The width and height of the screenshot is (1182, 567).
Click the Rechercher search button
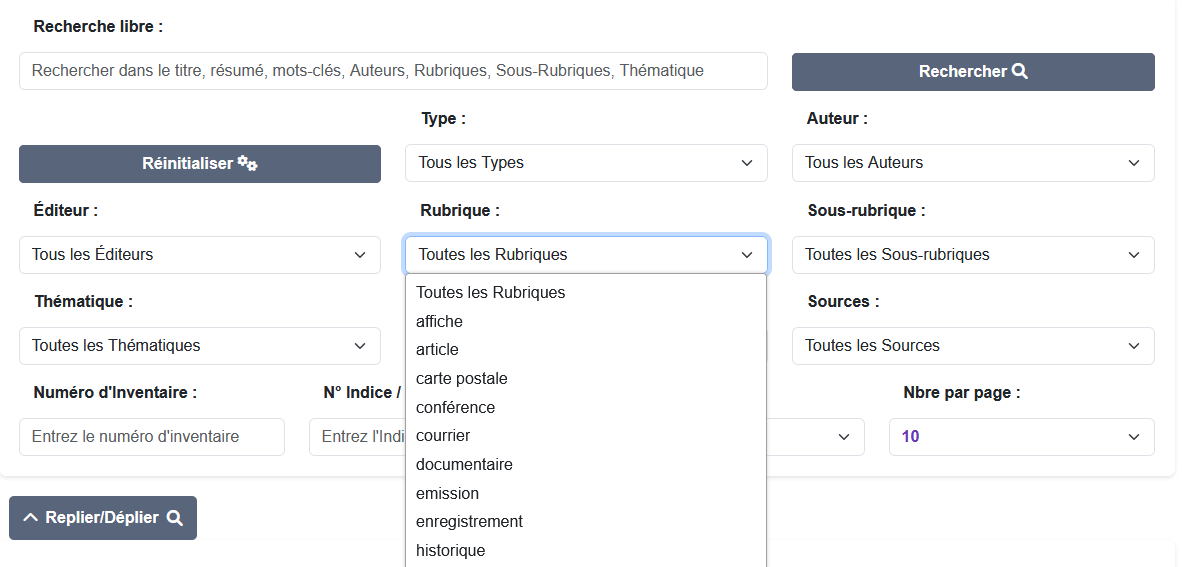(972, 72)
